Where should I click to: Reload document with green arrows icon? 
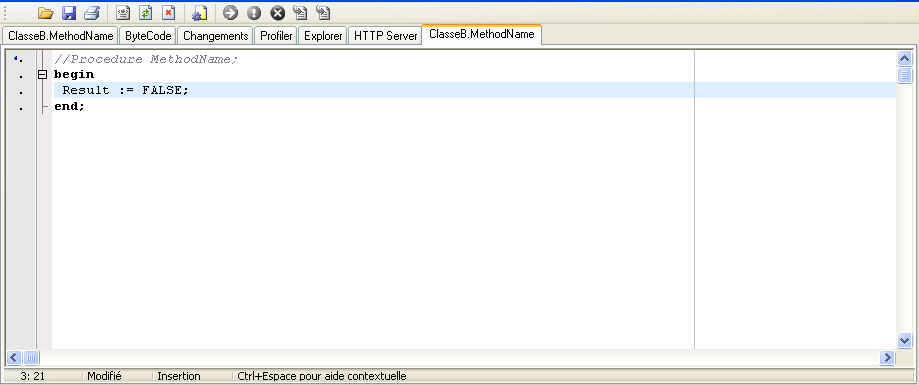point(146,12)
